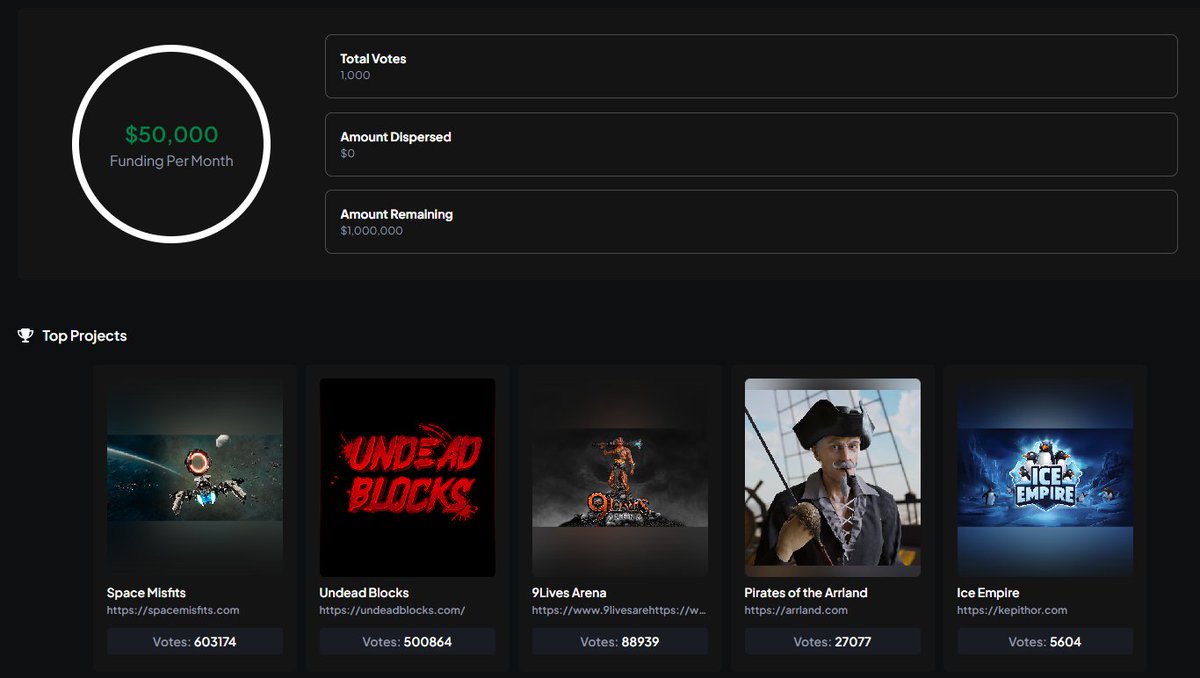Select the Space Misfits title
1200x678 pixels.
[x=146, y=593]
